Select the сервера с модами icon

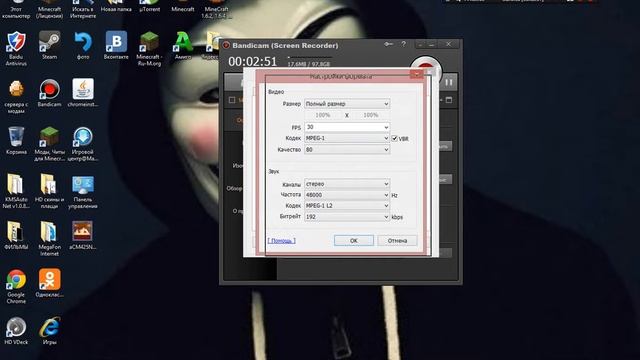[16, 96]
